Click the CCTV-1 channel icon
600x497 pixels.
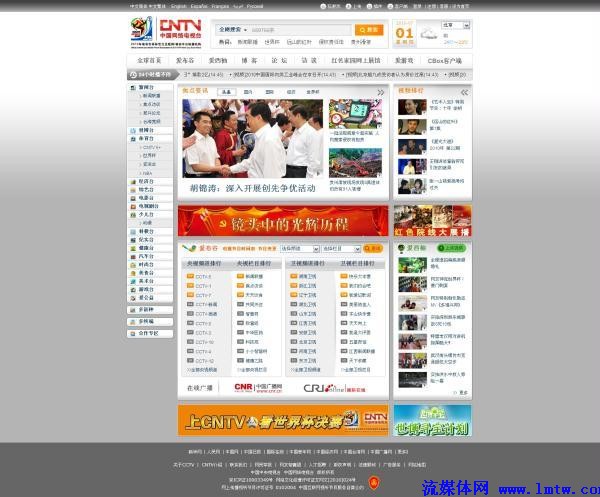click(x=189, y=286)
